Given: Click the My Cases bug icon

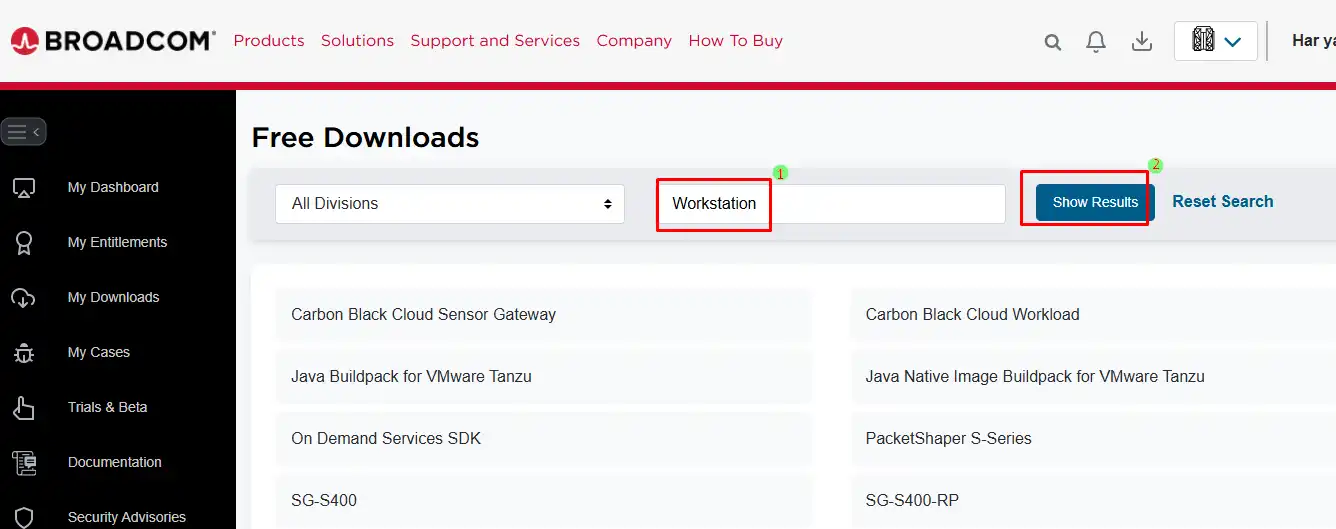Looking at the screenshot, I should [24, 353].
